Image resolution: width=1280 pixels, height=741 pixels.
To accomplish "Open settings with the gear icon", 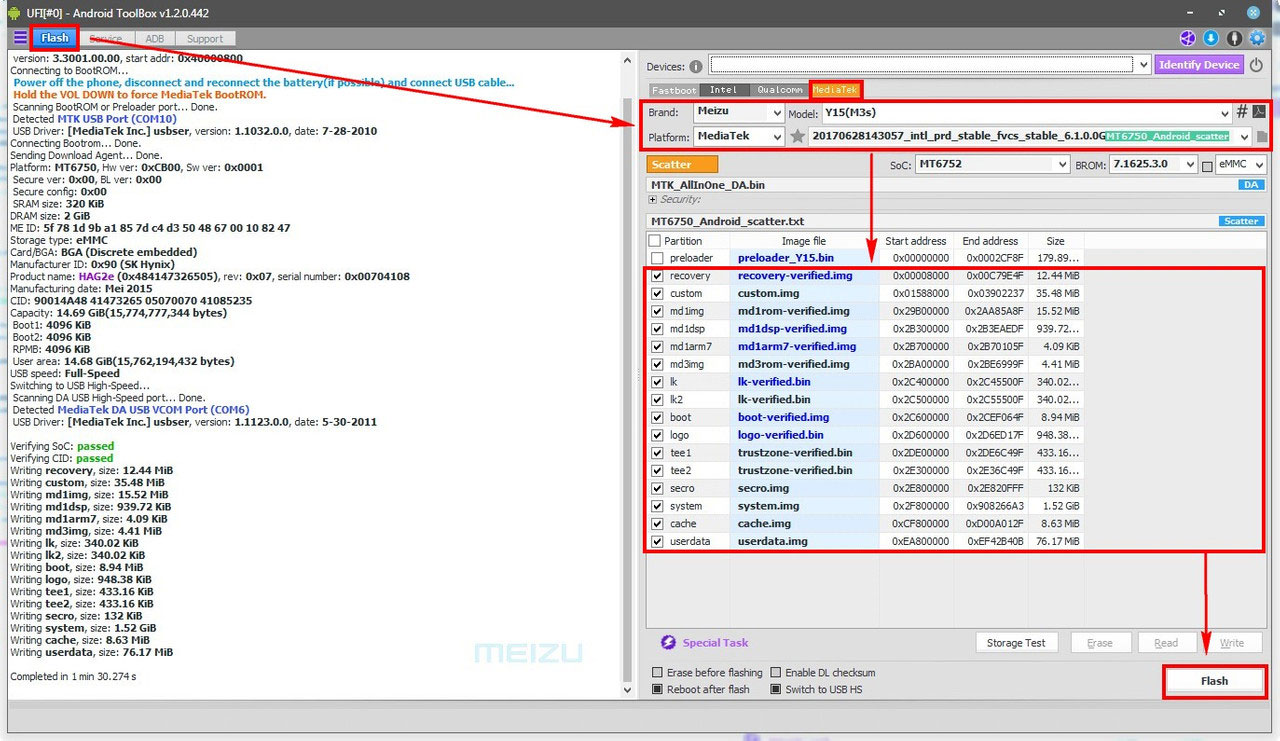I will point(1257,38).
